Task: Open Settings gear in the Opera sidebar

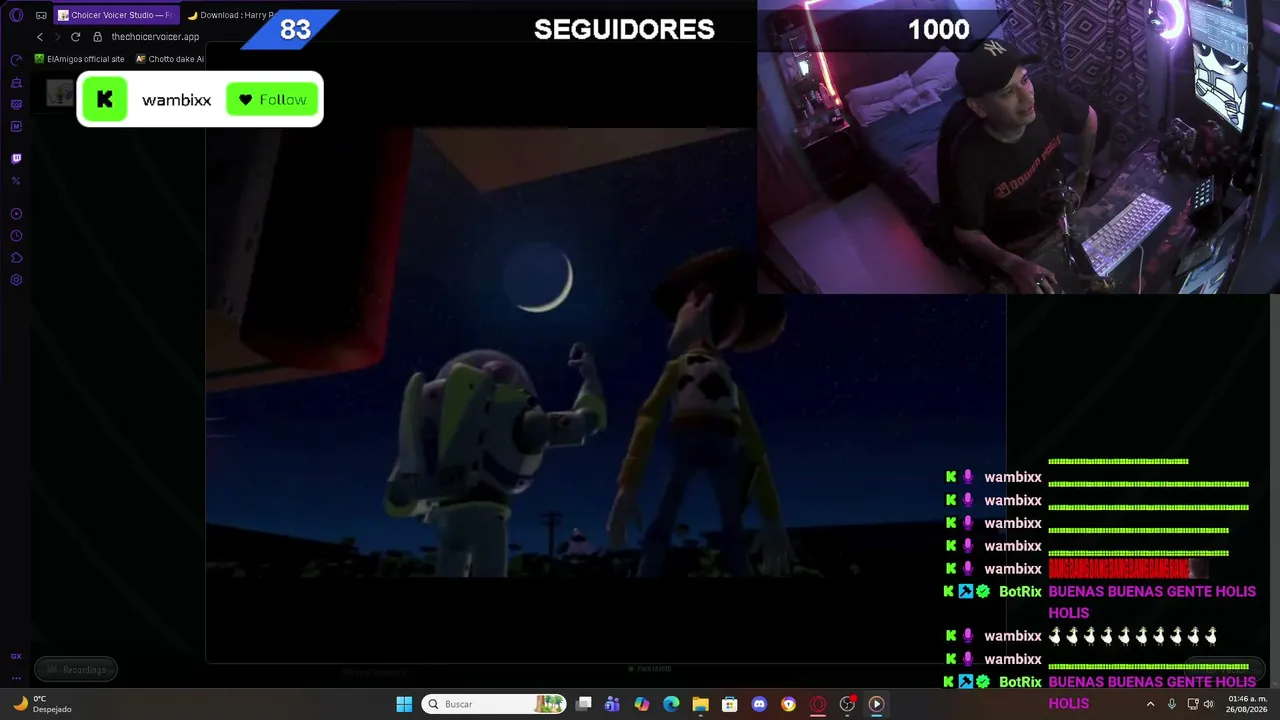Action: 16,280
